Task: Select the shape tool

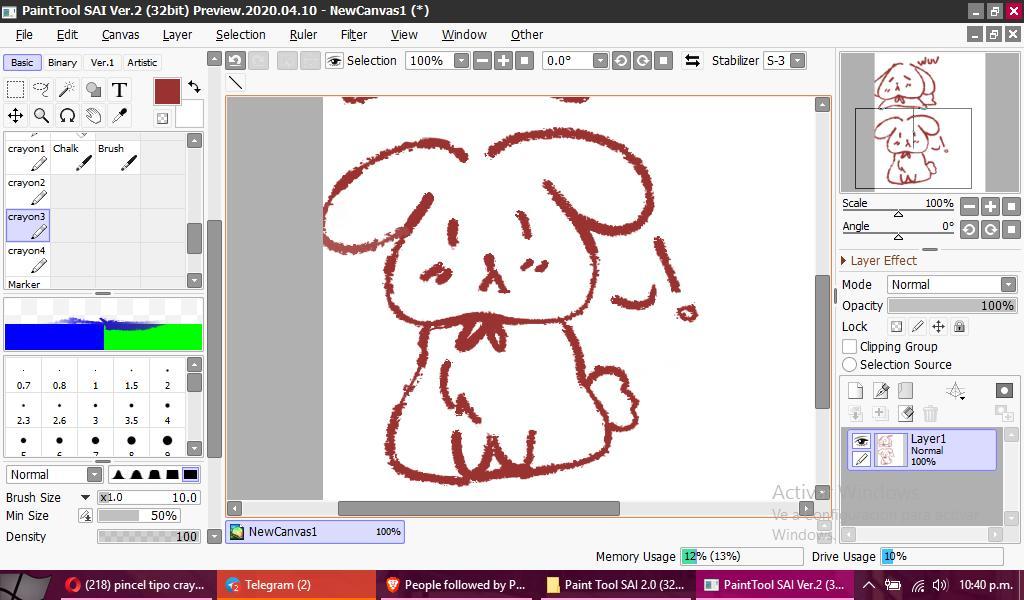Action: pyautogui.click(x=93, y=89)
